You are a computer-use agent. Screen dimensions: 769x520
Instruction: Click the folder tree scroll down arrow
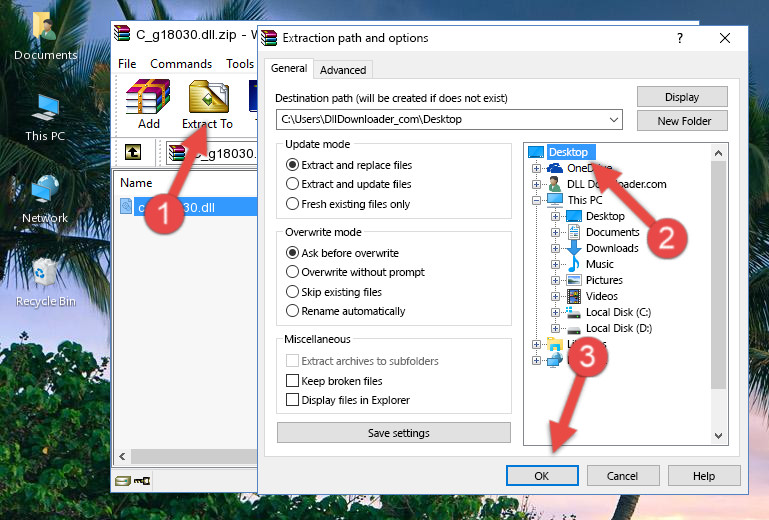718,436
